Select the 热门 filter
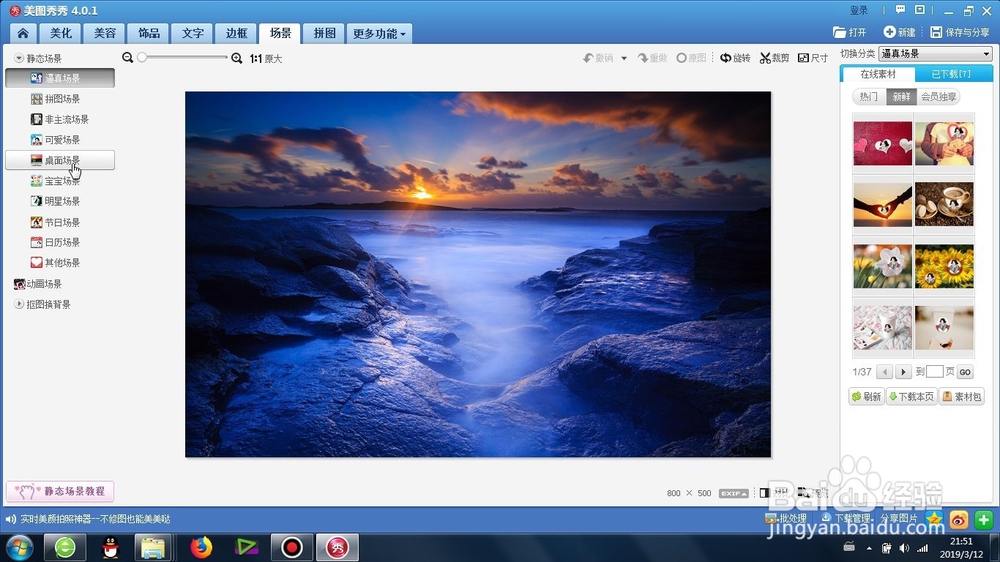 click(869, 96)
